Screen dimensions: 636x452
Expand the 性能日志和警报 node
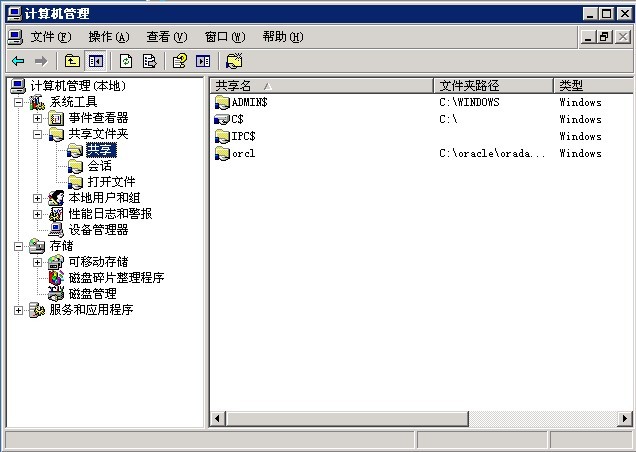(x=37, y=214)
